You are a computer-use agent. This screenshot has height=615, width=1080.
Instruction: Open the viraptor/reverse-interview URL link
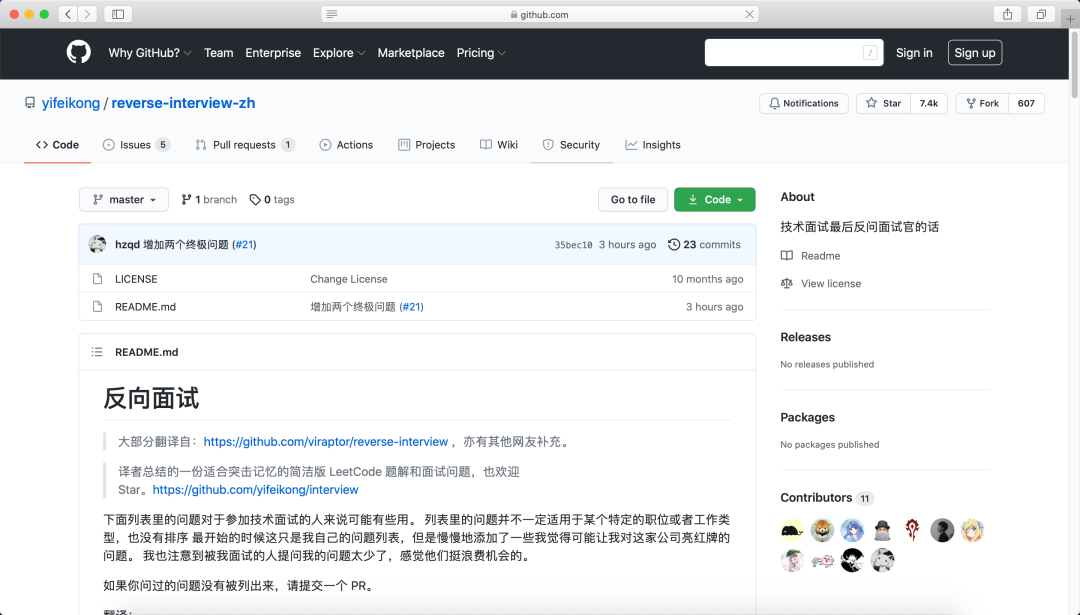pos(326,441)
